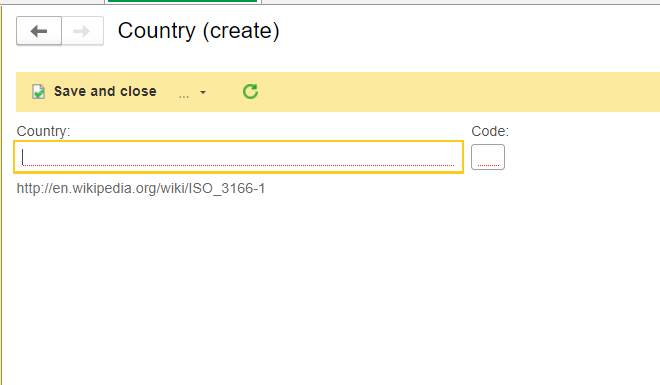Expand the small dropdown arrow beside the dots
The width and height of the screenshot is (660, 385).
pos(203,92)
